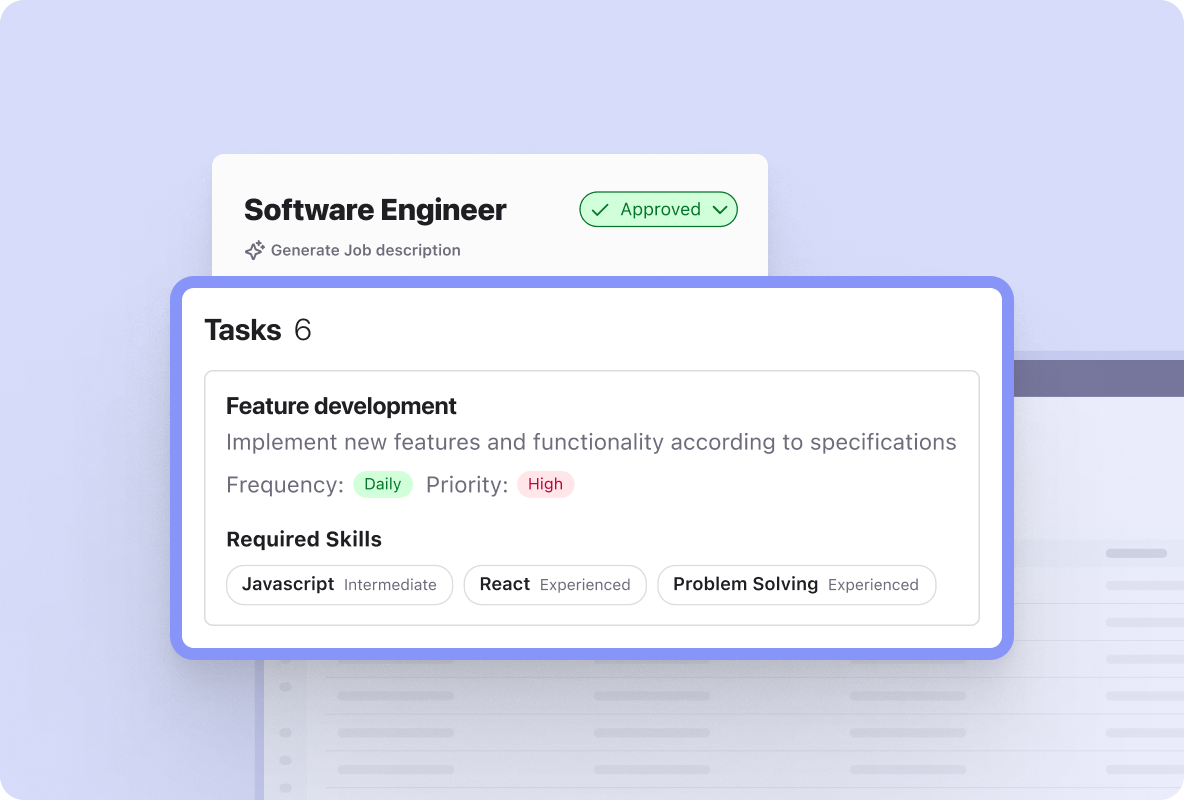
Task: Click the first blurred table row bullet
Action: [x=285, y=687]
